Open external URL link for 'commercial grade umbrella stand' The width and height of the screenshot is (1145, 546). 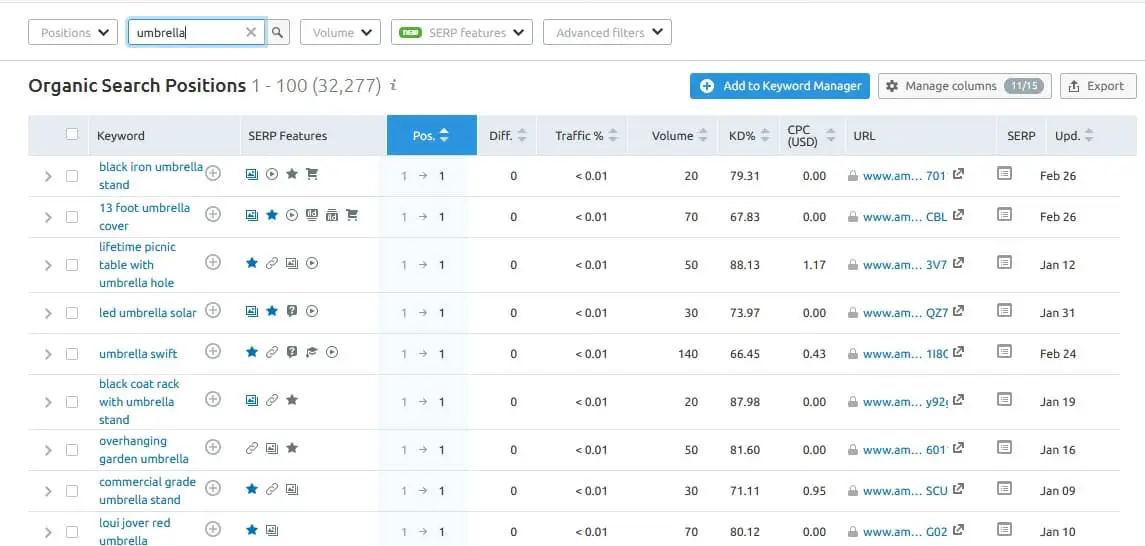pos(958,490)
